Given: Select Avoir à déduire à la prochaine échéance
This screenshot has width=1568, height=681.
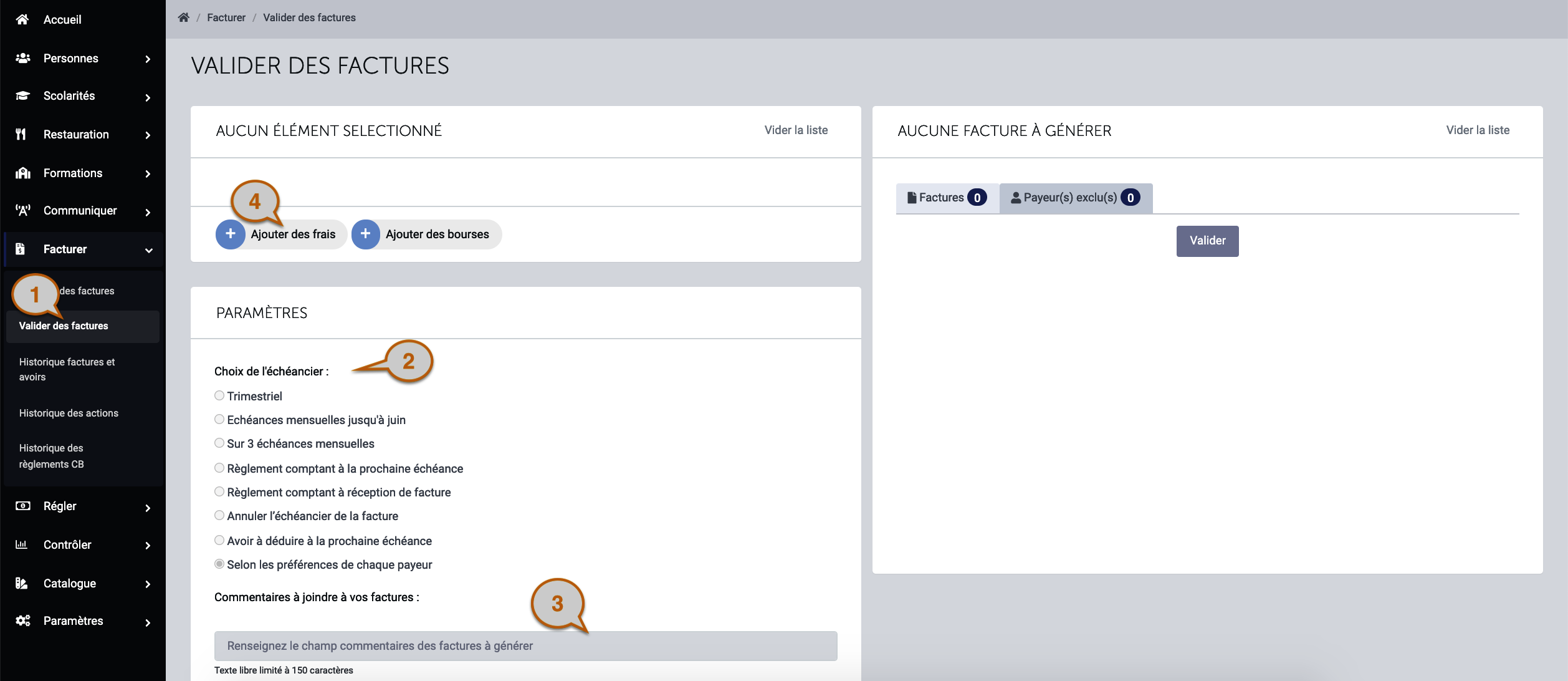Looking at the screenshot, I should pos(219,540).
